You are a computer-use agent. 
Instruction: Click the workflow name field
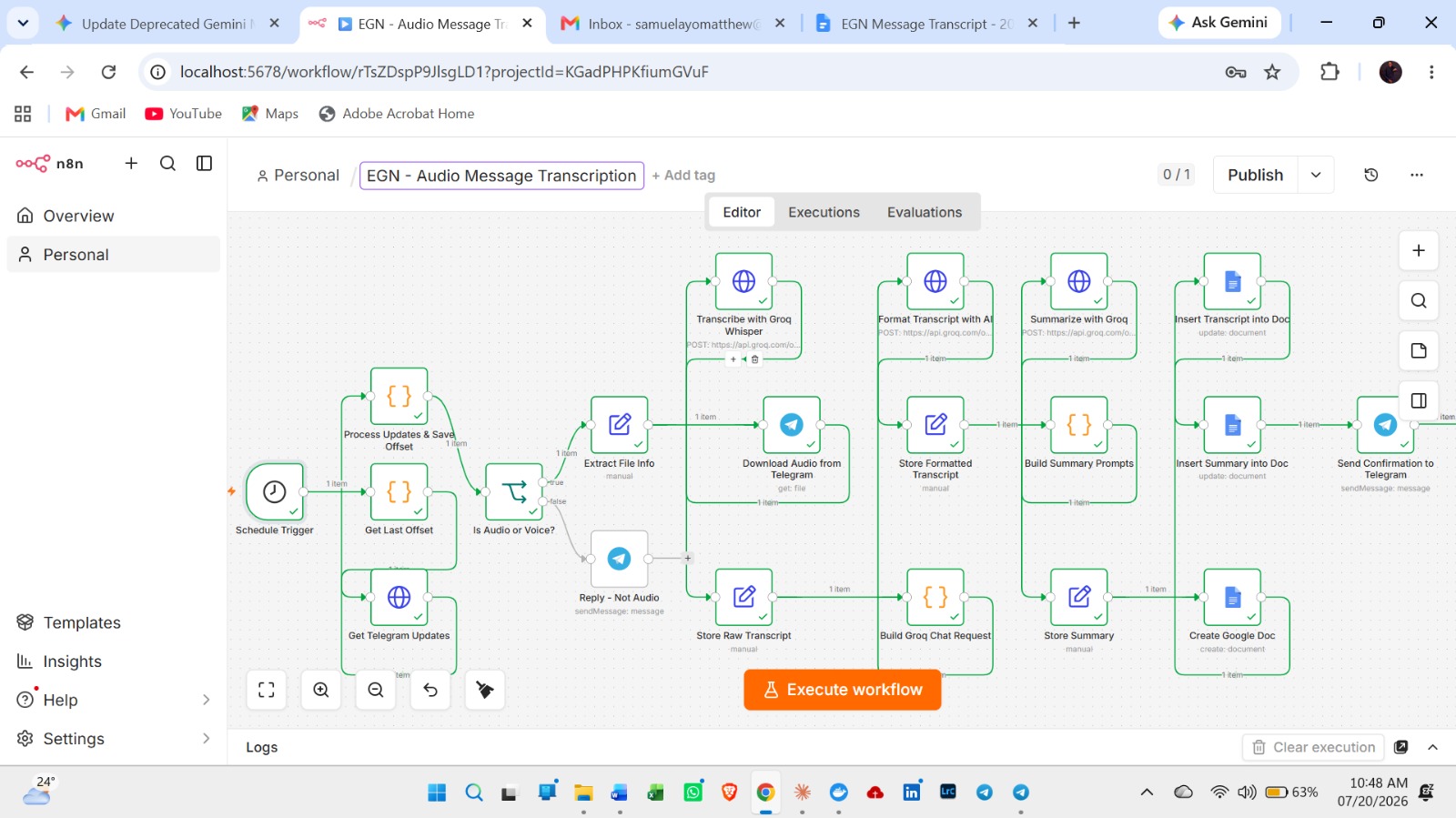pyautogui.click(x=501, y=176)
